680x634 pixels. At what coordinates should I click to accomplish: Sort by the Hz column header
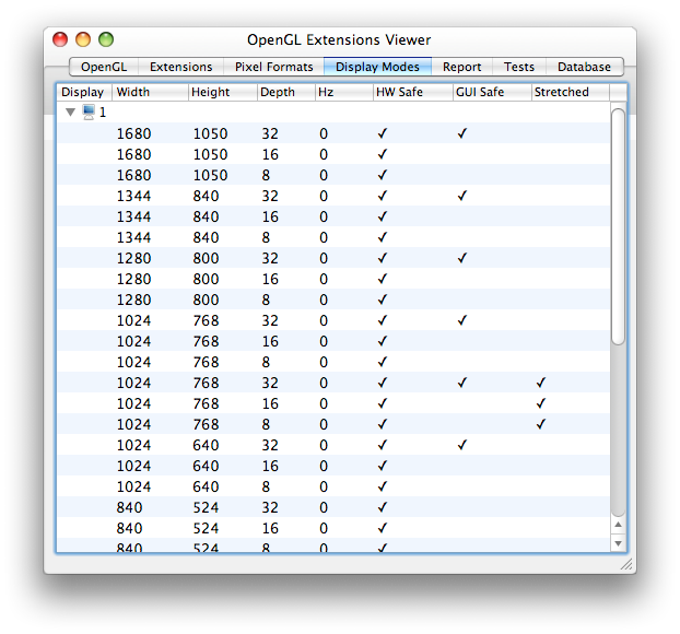pyautogui.click(x=344, y=92)
